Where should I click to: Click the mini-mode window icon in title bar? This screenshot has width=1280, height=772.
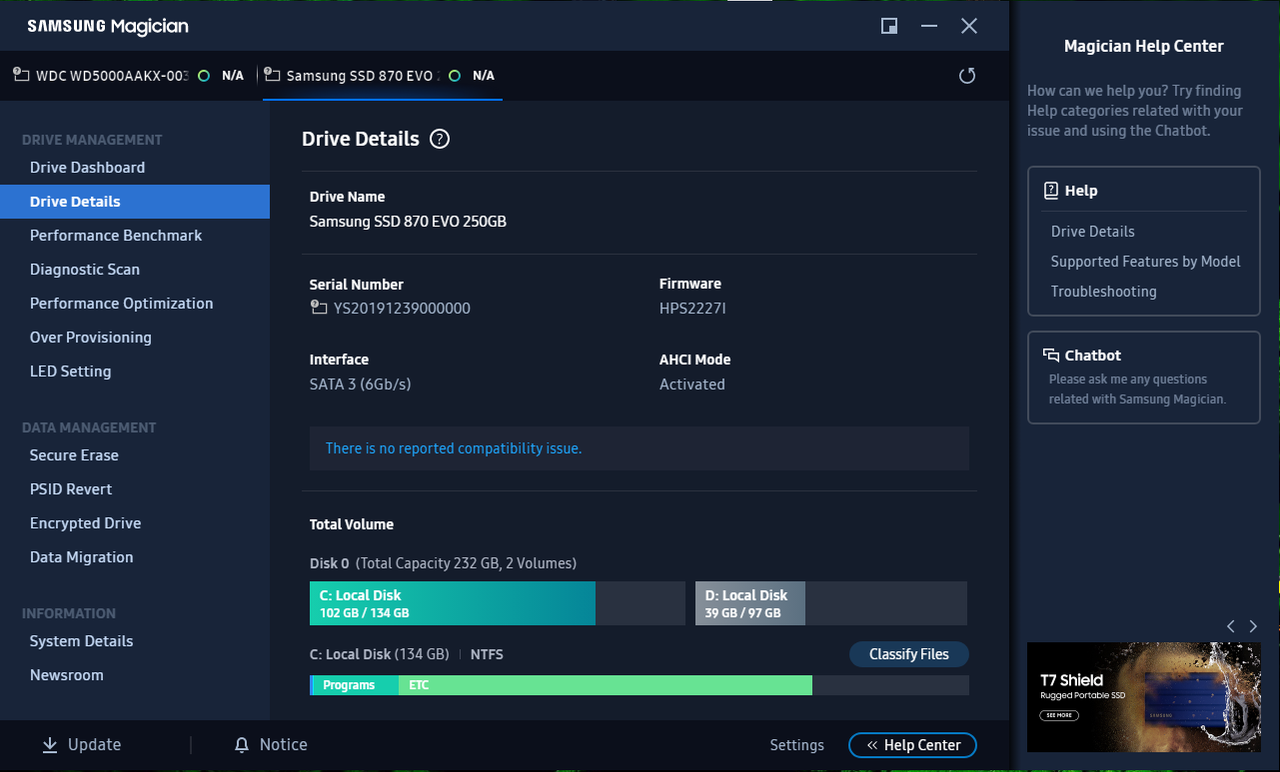click(x=889, y=26)
